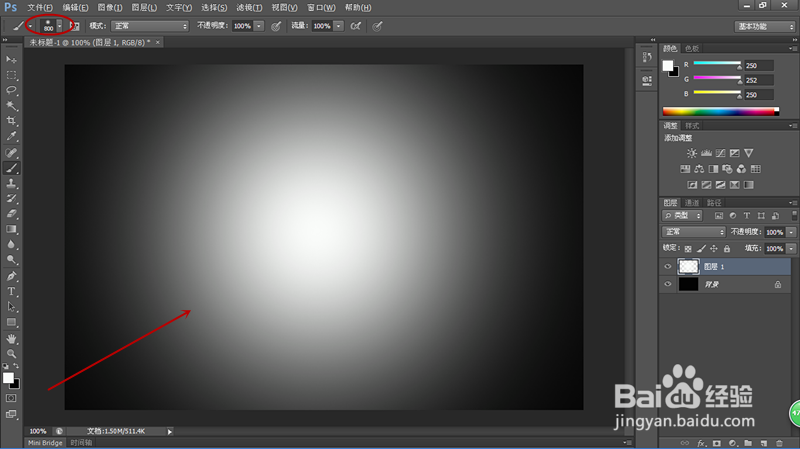
Task: Switch to the 色板 tab
Action: pos(692,48)
